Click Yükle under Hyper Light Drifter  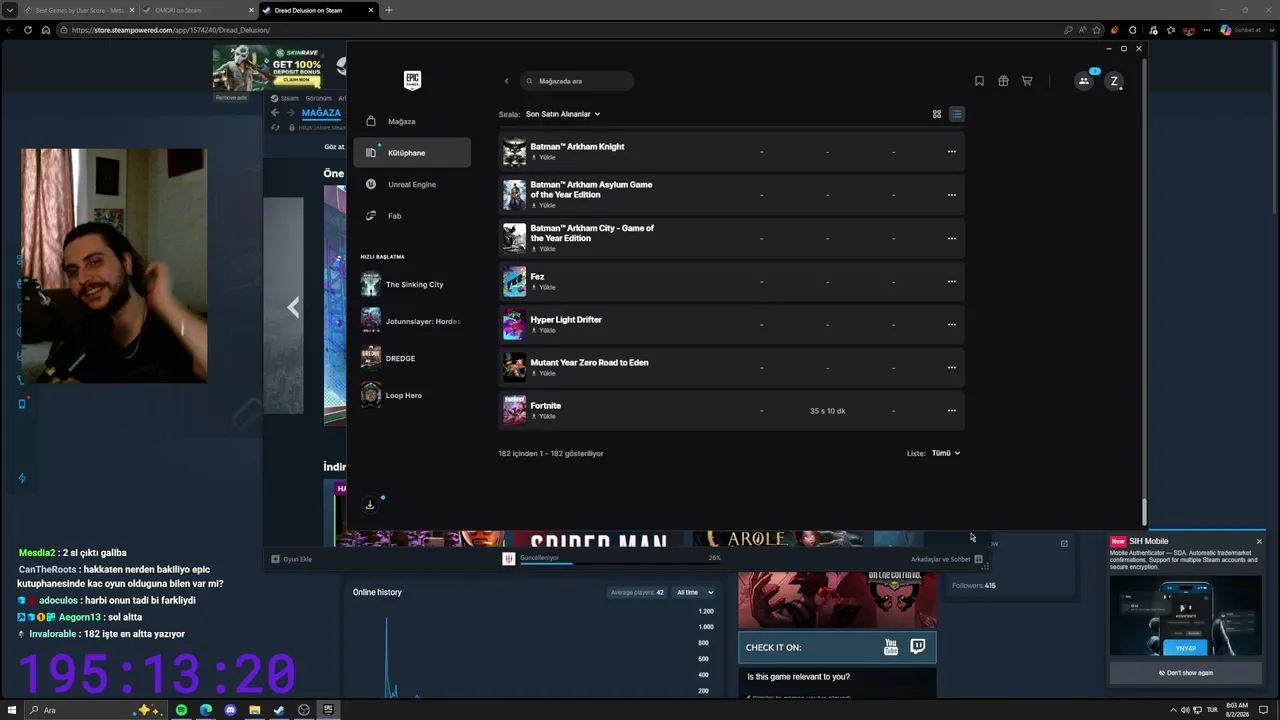[x=544, y=330]
